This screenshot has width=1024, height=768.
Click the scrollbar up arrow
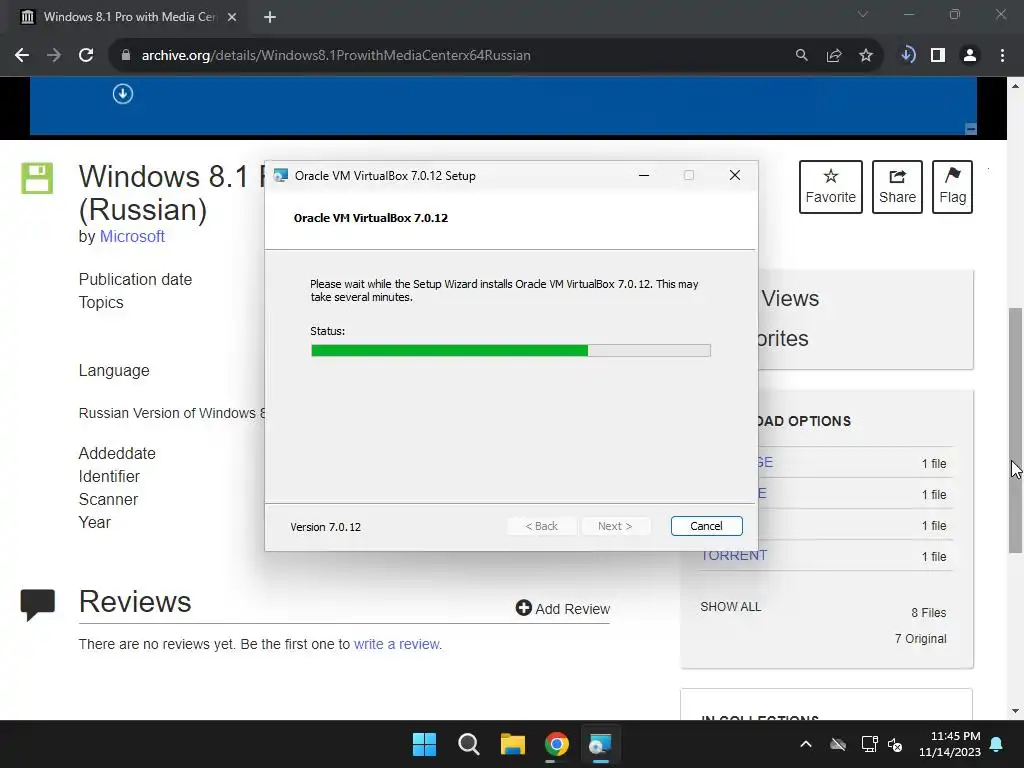tap(1016, 86)
